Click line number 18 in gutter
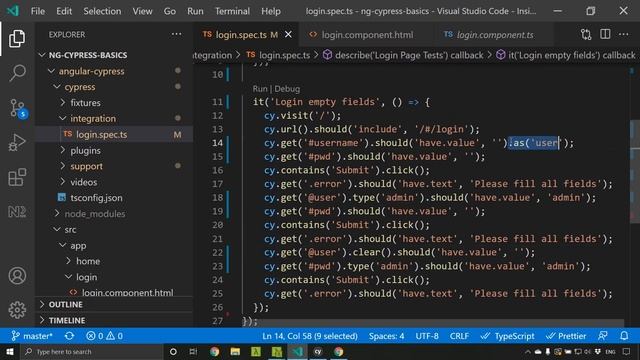Screen dimensions: 640x360 [217, 198]
